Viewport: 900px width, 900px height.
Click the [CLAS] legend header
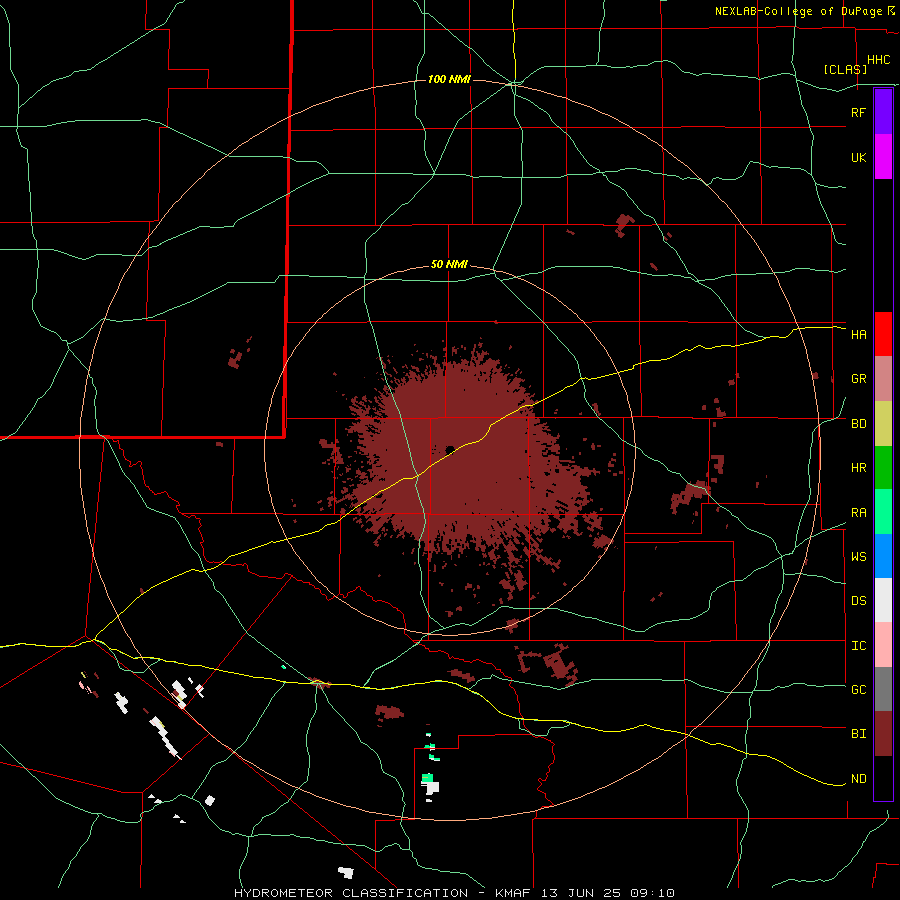click(845, 69)
